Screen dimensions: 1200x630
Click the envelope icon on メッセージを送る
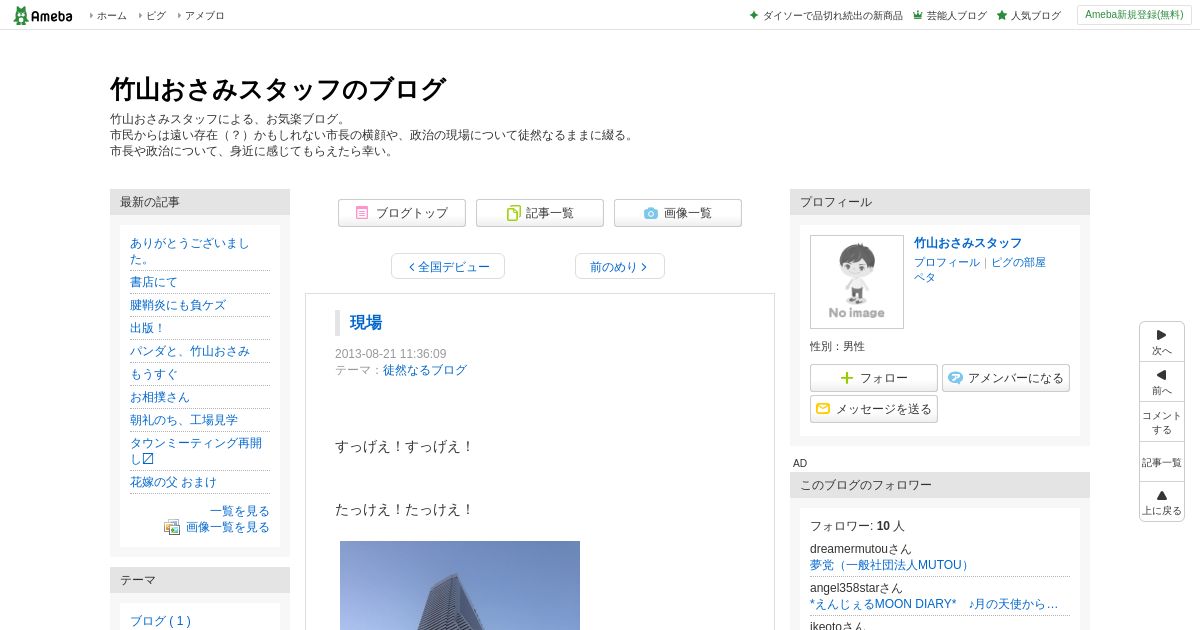coord(823,409)
